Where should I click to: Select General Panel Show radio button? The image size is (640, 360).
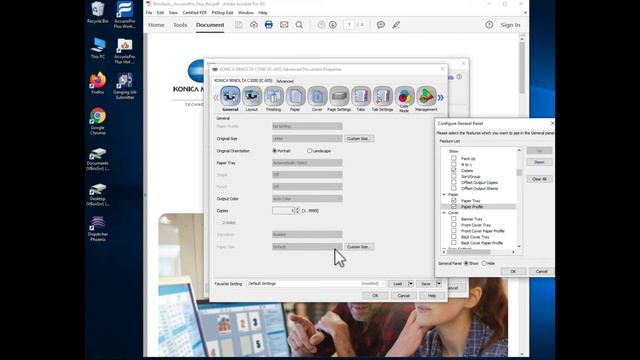(x=467, y=264)
